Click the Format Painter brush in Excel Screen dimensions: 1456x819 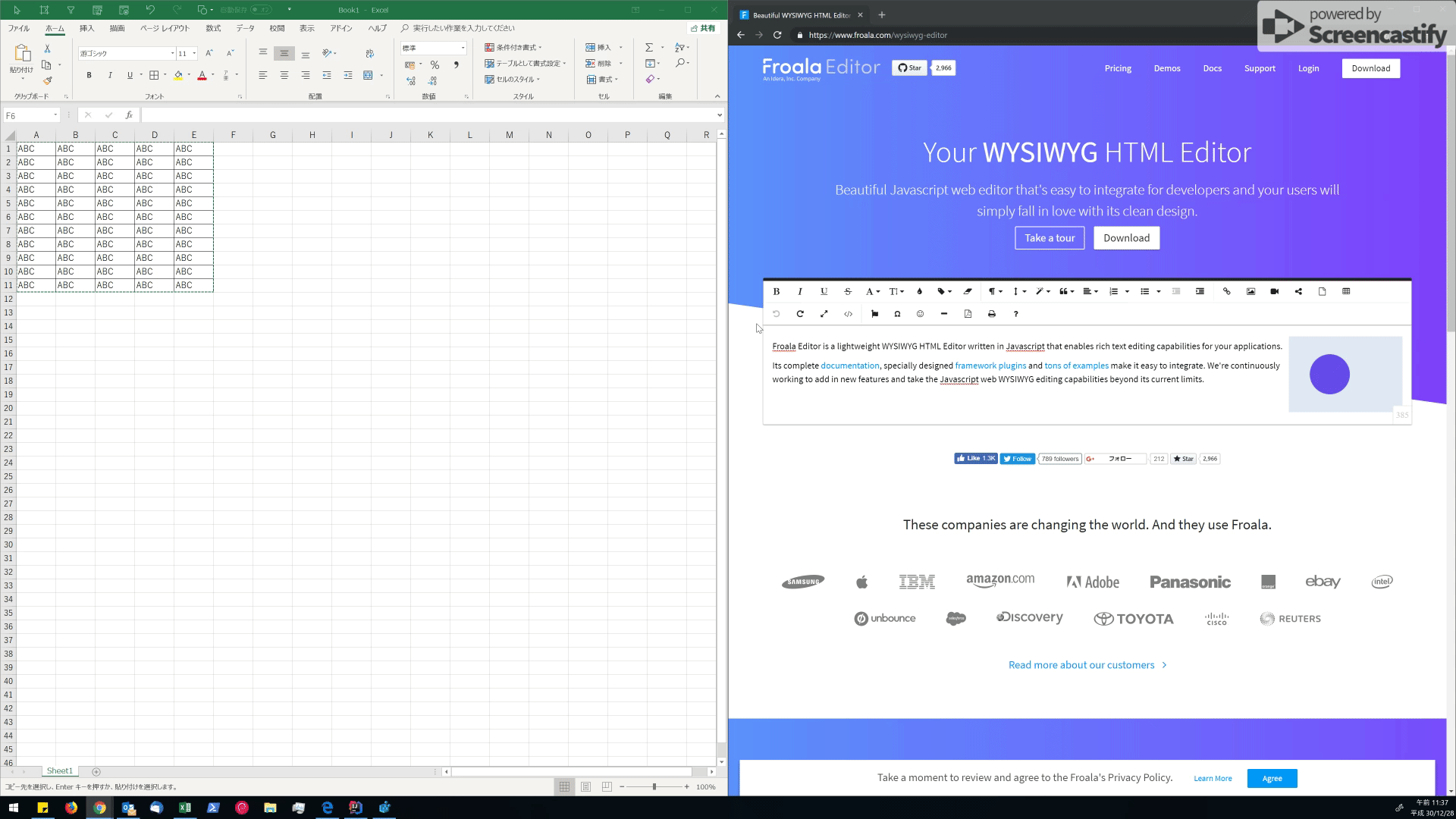[x=47, y=80]
